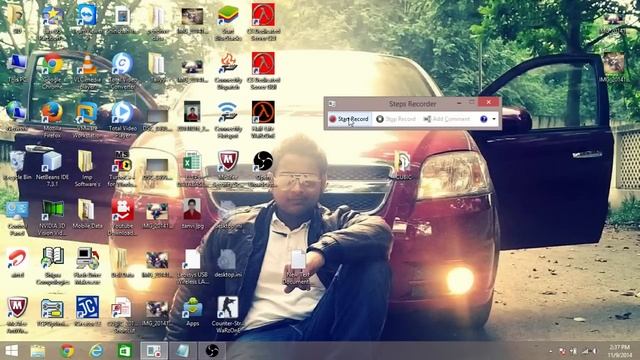Minimize the Steps Recorder window
Viewport: 640px width, 360px height.
pos(459,102)
